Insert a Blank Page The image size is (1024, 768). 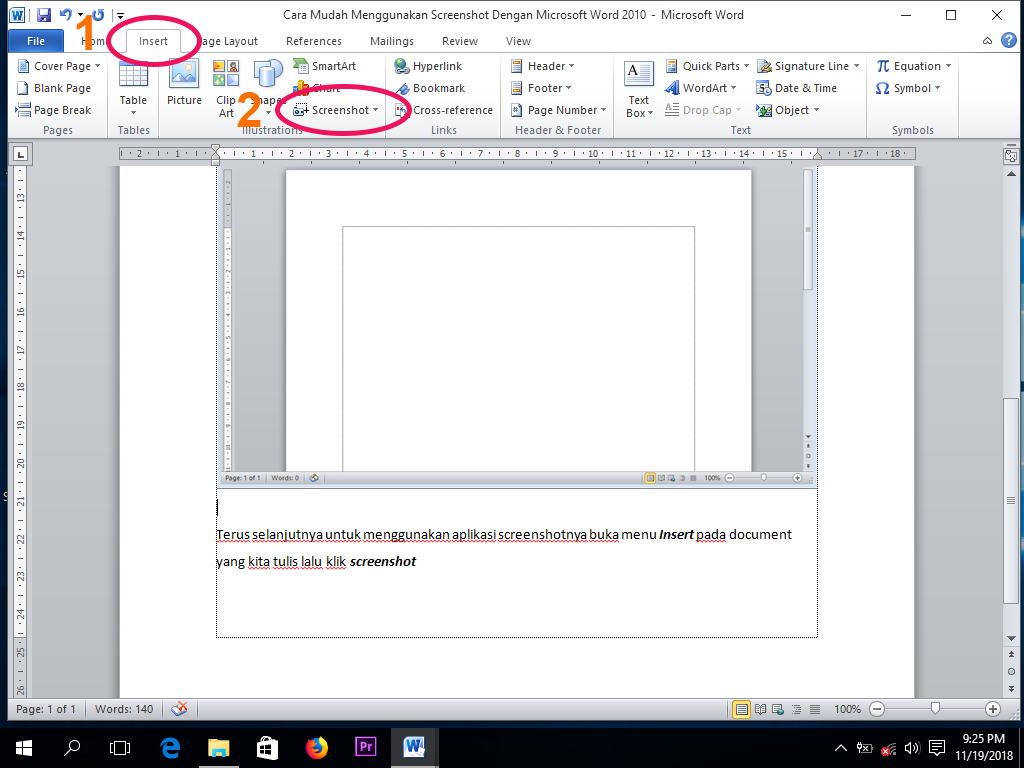[x=54, y=88]
